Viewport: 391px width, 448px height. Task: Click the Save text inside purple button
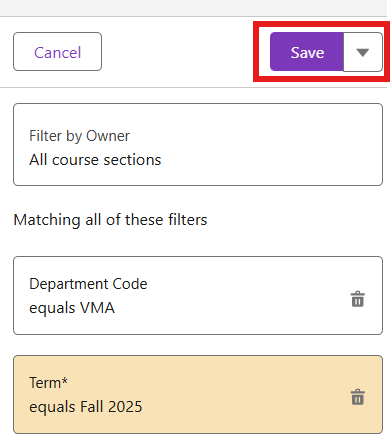[307, 53]
